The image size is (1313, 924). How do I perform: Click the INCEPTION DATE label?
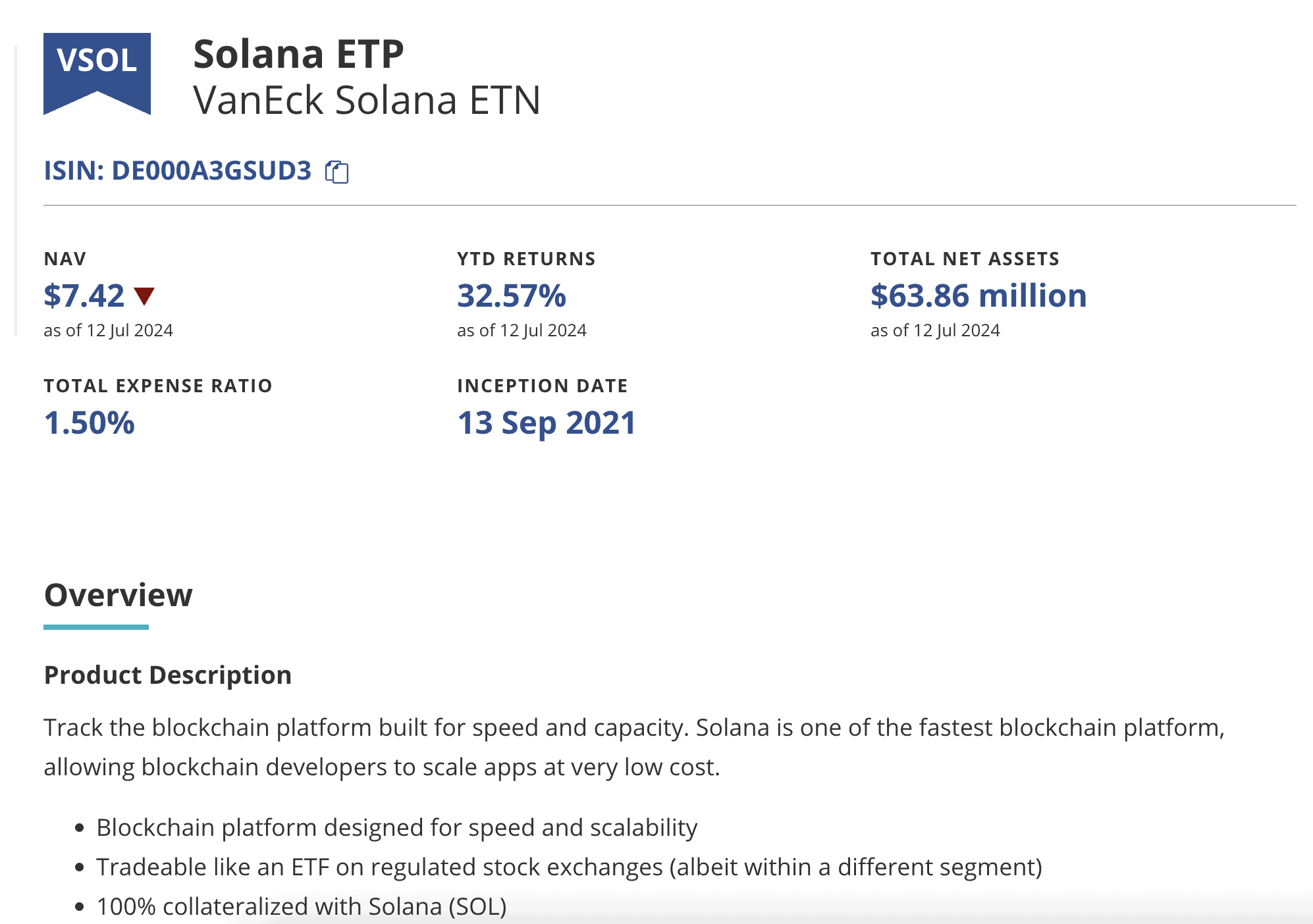(542, 386)
